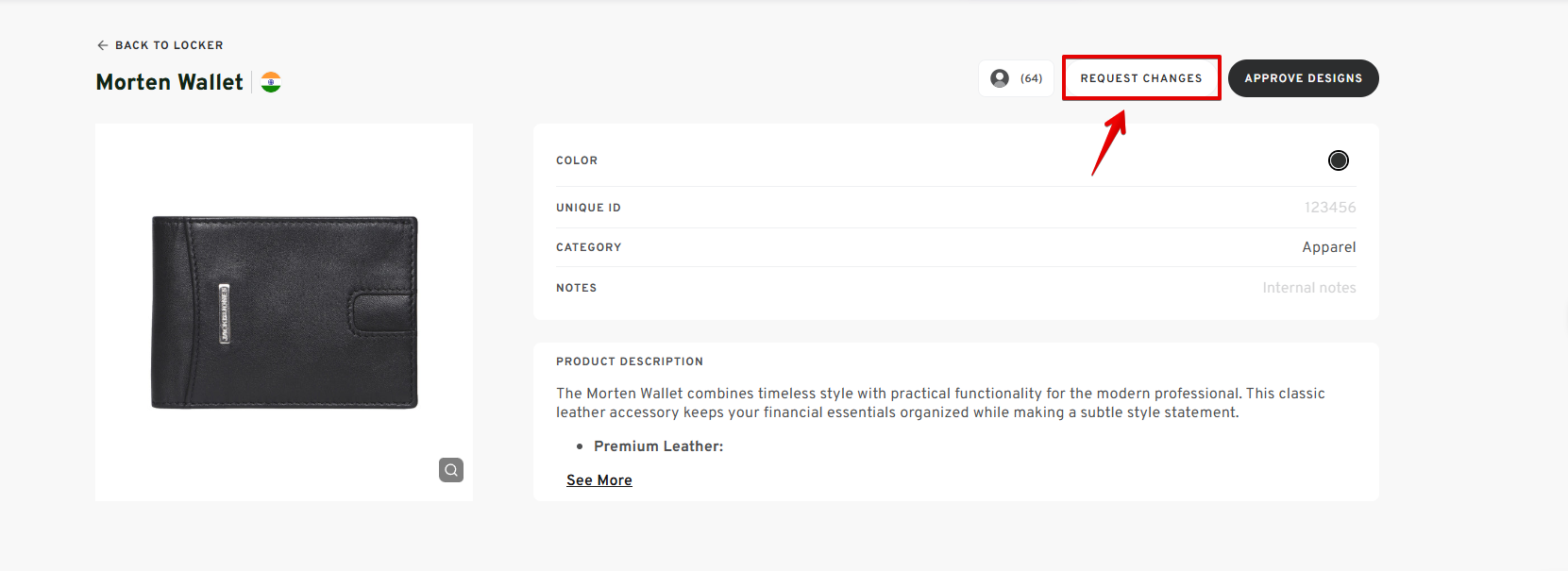
Task: Click the India flag icon
Action: [271, 82]
